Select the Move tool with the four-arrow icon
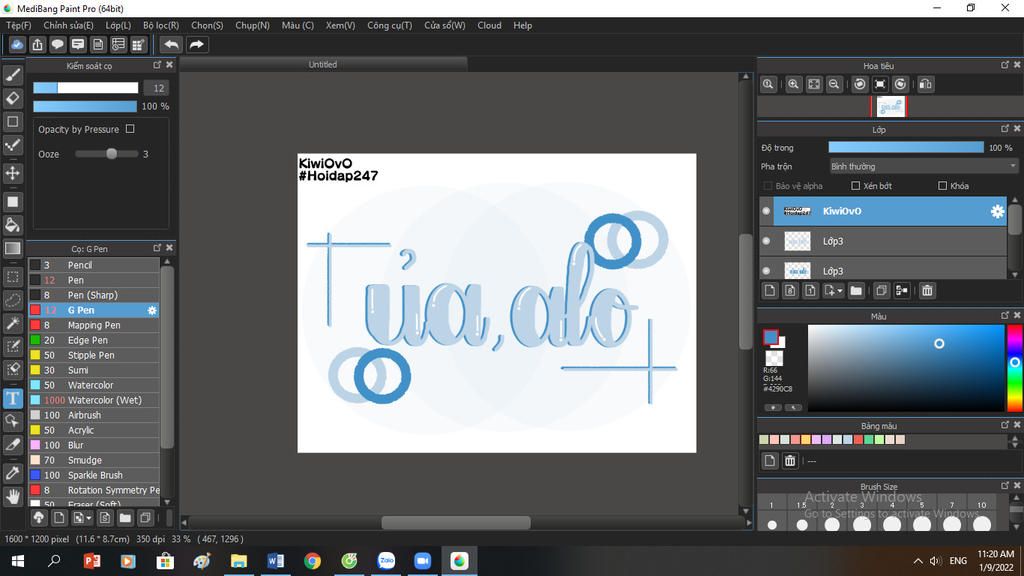Viewport: 1024px width, 576px height. (x=12, y=173)
